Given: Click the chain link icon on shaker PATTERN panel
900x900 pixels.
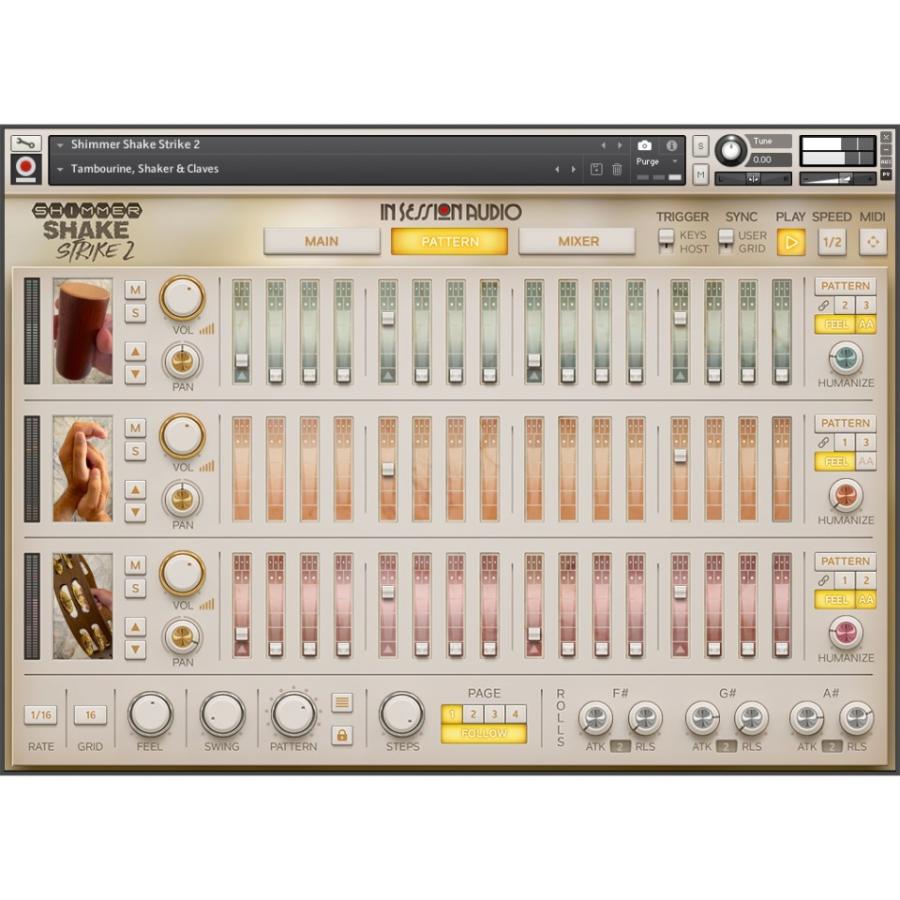Looking at the screenshot, I should (822, 304).
